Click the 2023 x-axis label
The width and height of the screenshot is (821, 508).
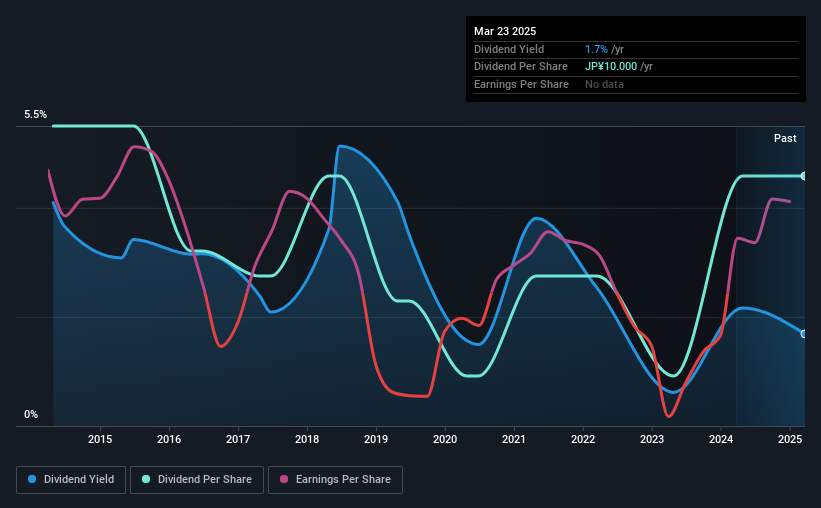652,439
